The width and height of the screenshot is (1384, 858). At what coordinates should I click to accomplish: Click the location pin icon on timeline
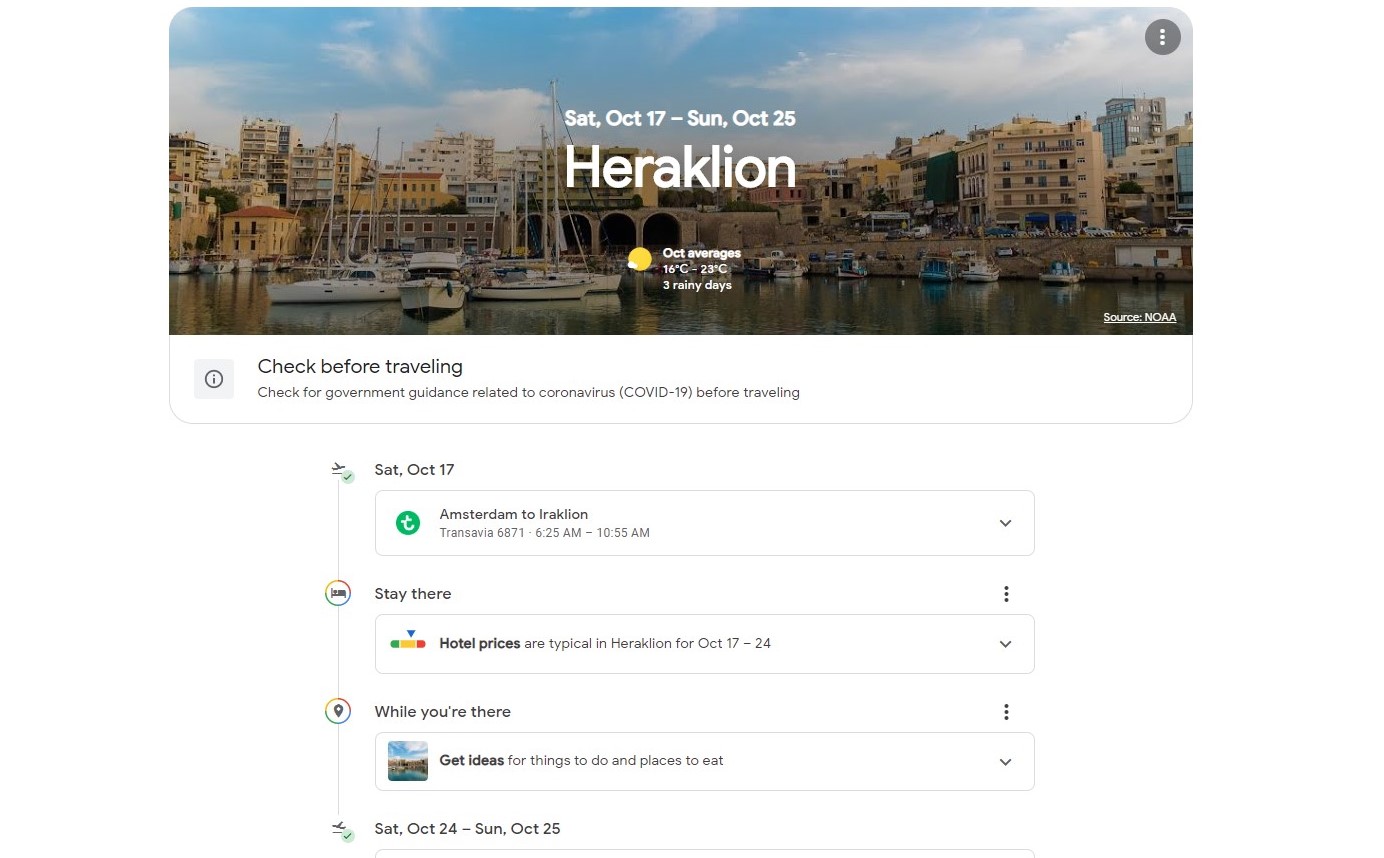coord(338,711)
